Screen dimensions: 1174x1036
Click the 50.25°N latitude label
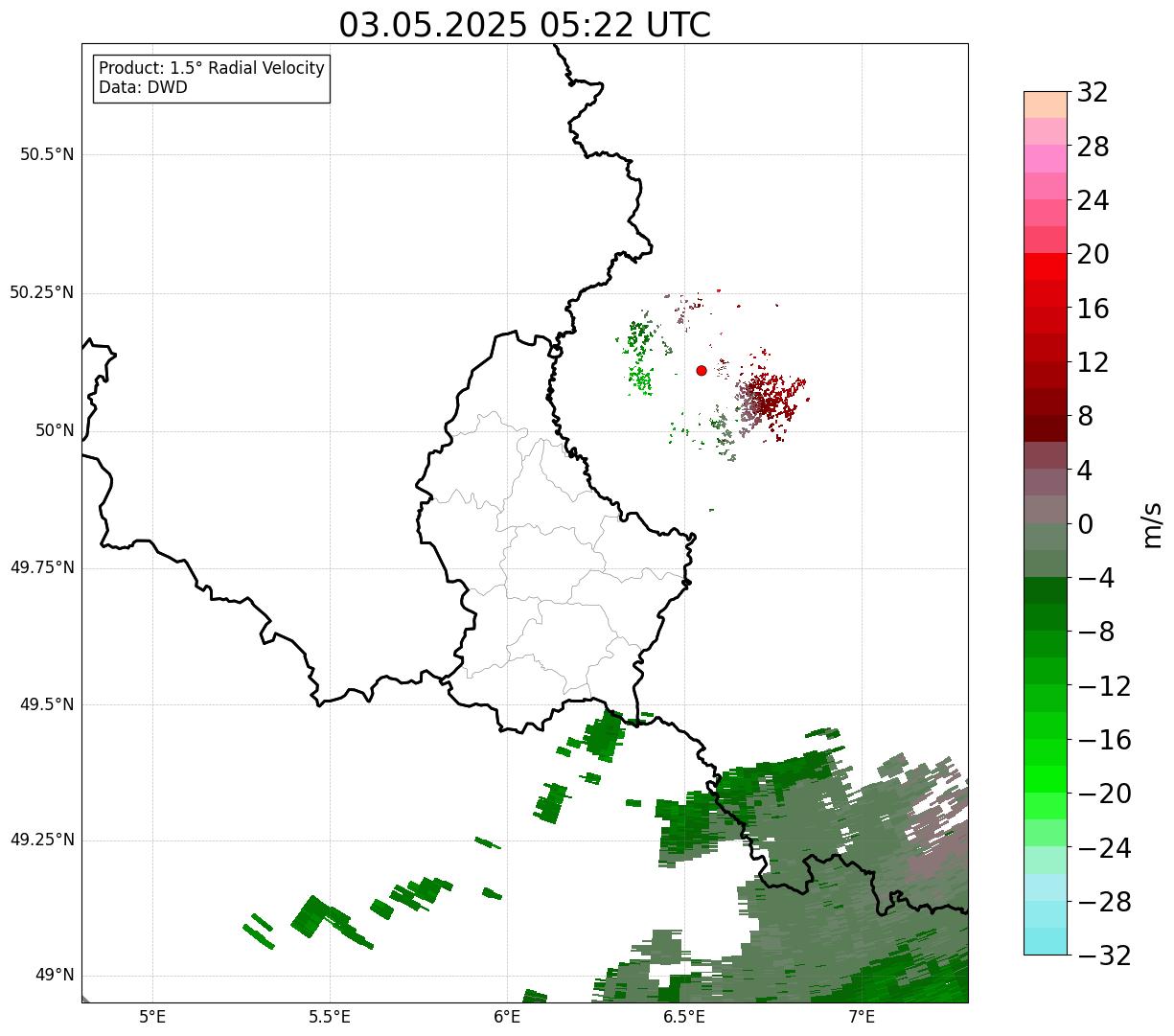[x=42, y=292]
